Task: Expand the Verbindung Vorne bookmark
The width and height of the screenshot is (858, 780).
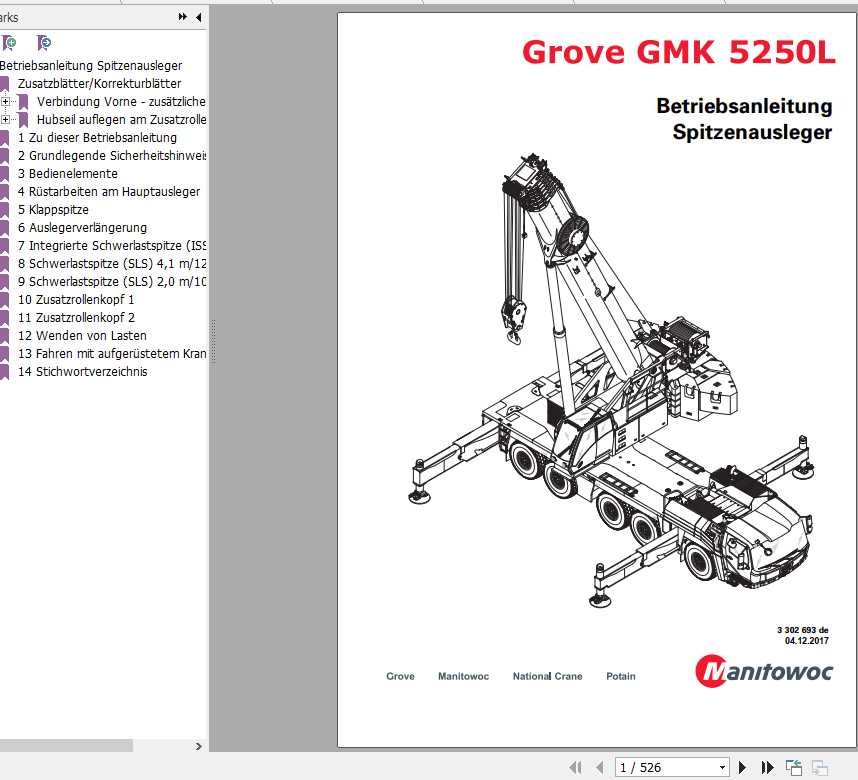Action: tap(5, 101)
